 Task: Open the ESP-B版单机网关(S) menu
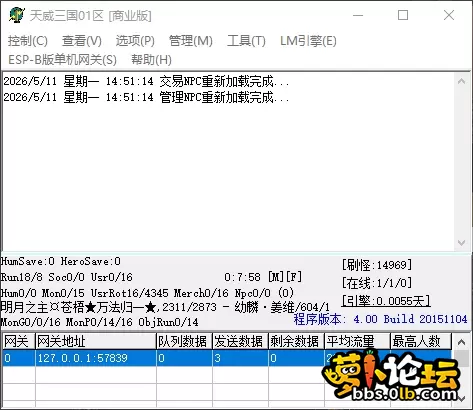pos(62,60)
